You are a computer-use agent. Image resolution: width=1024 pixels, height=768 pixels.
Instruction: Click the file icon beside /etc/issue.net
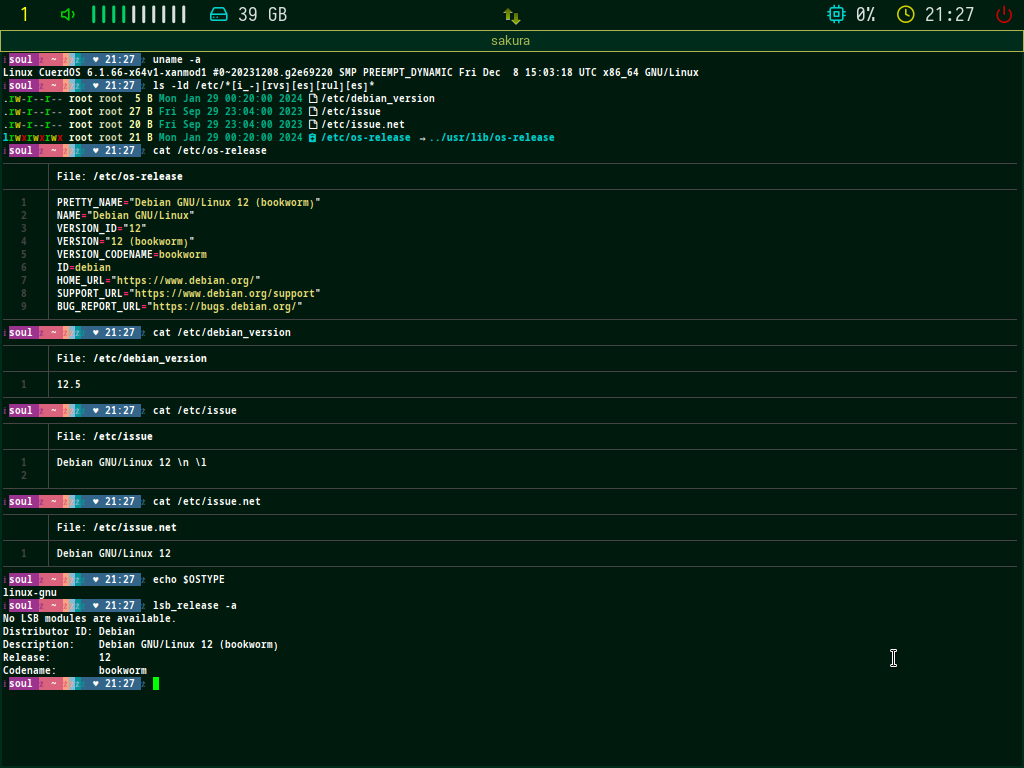[x=313, y=125]
